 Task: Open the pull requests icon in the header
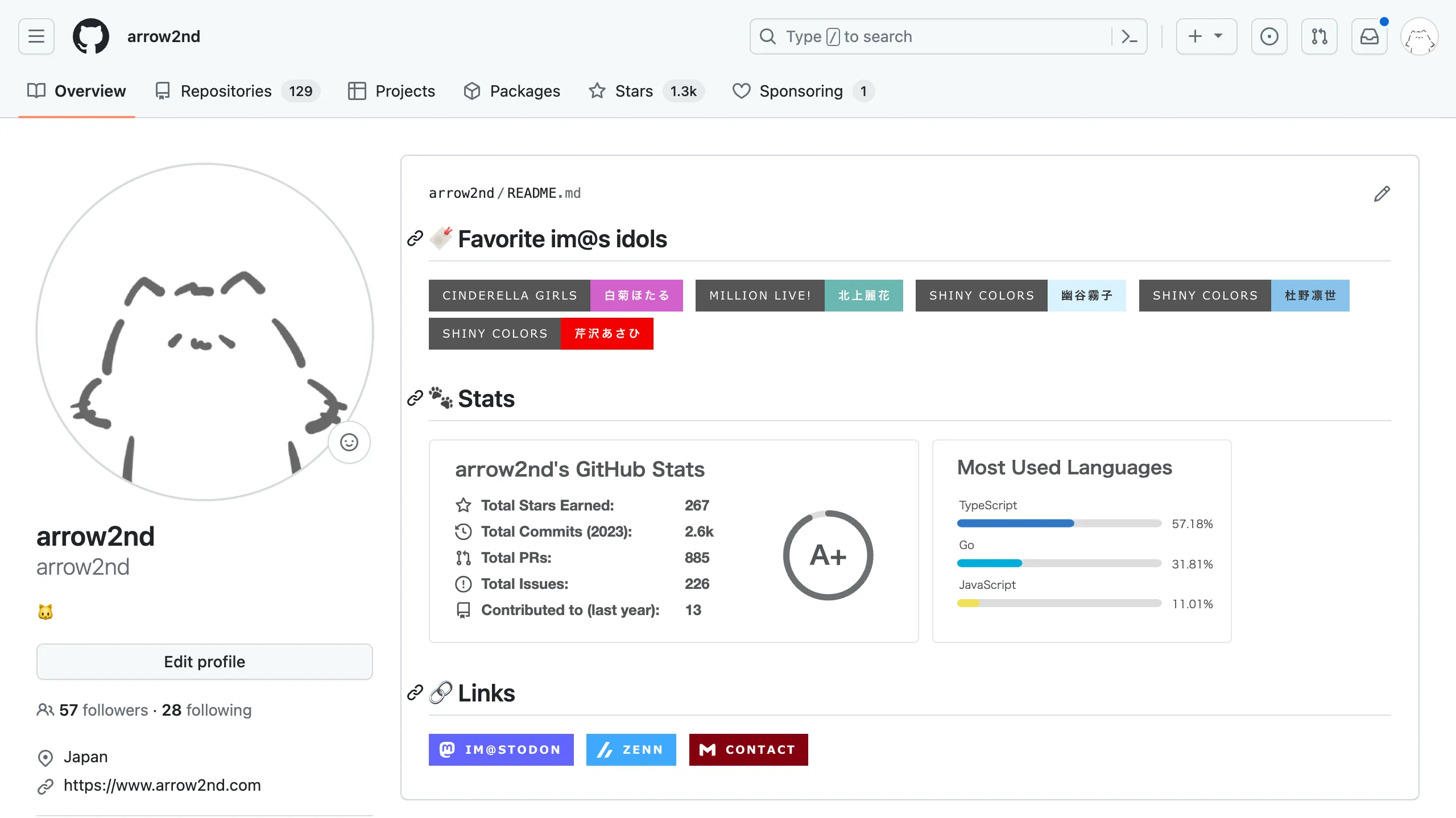pos(1319,36)
